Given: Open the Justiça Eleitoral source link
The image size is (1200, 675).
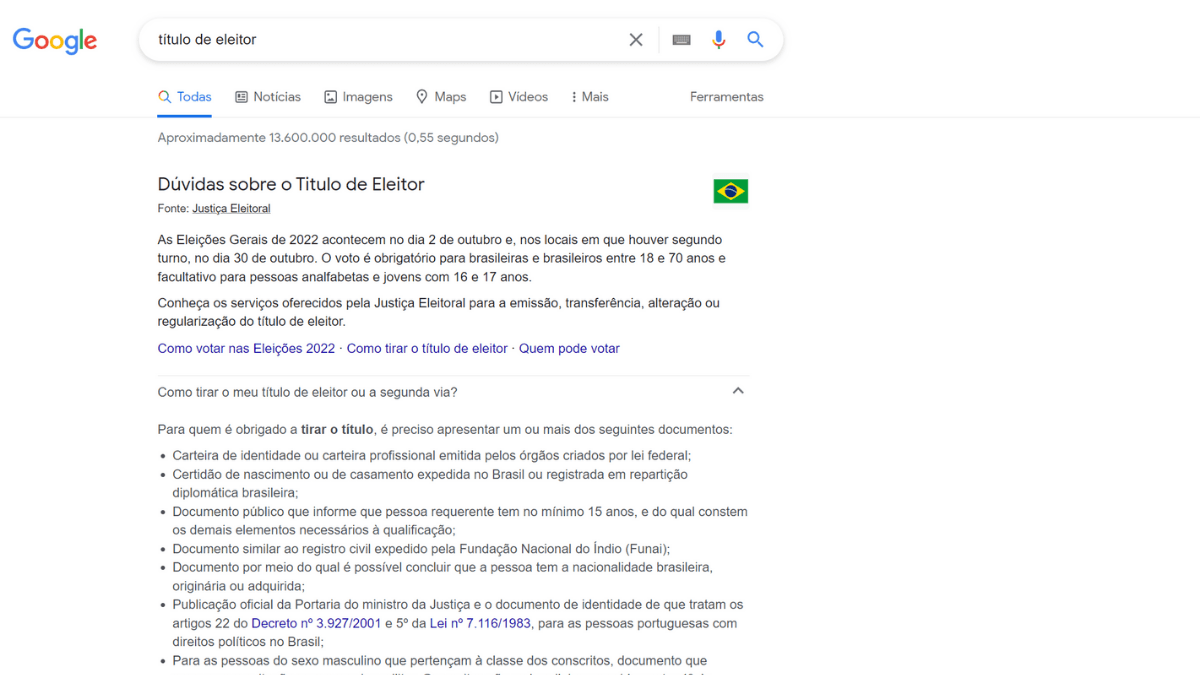Looking at the screenshot, I should click(x=231, y=209).
